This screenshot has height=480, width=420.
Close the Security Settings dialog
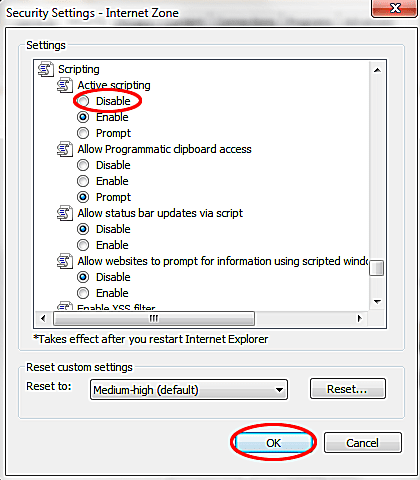(395, 8)
